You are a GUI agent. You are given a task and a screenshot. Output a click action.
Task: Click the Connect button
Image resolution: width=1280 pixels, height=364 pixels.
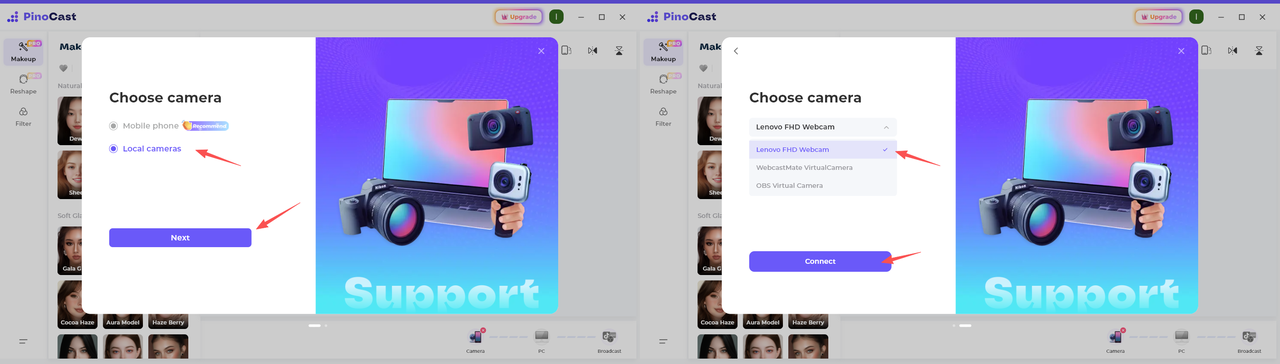(820, 261)
